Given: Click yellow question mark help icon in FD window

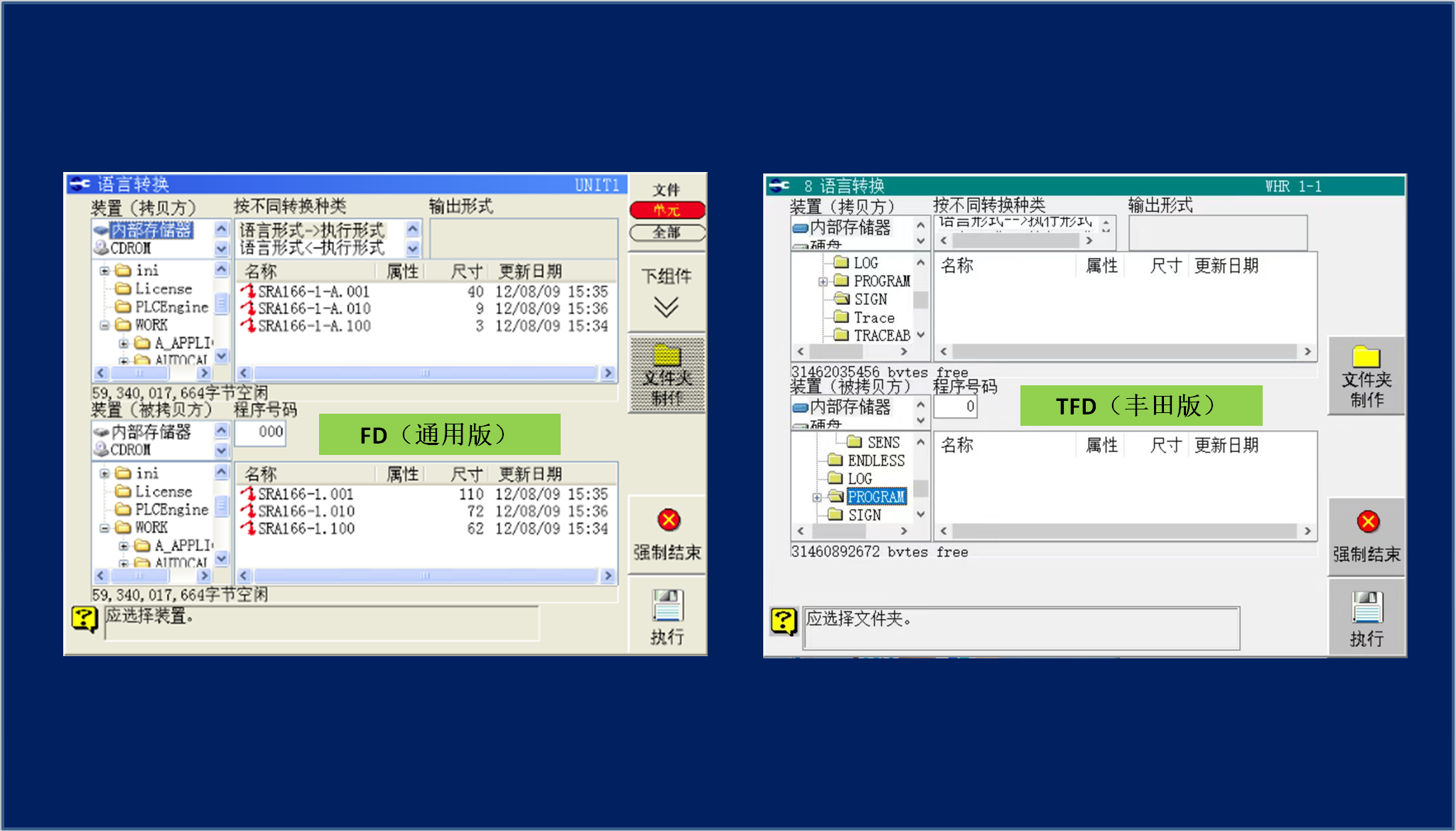Looking at the screenshot, I should click(x=85, y=618).
